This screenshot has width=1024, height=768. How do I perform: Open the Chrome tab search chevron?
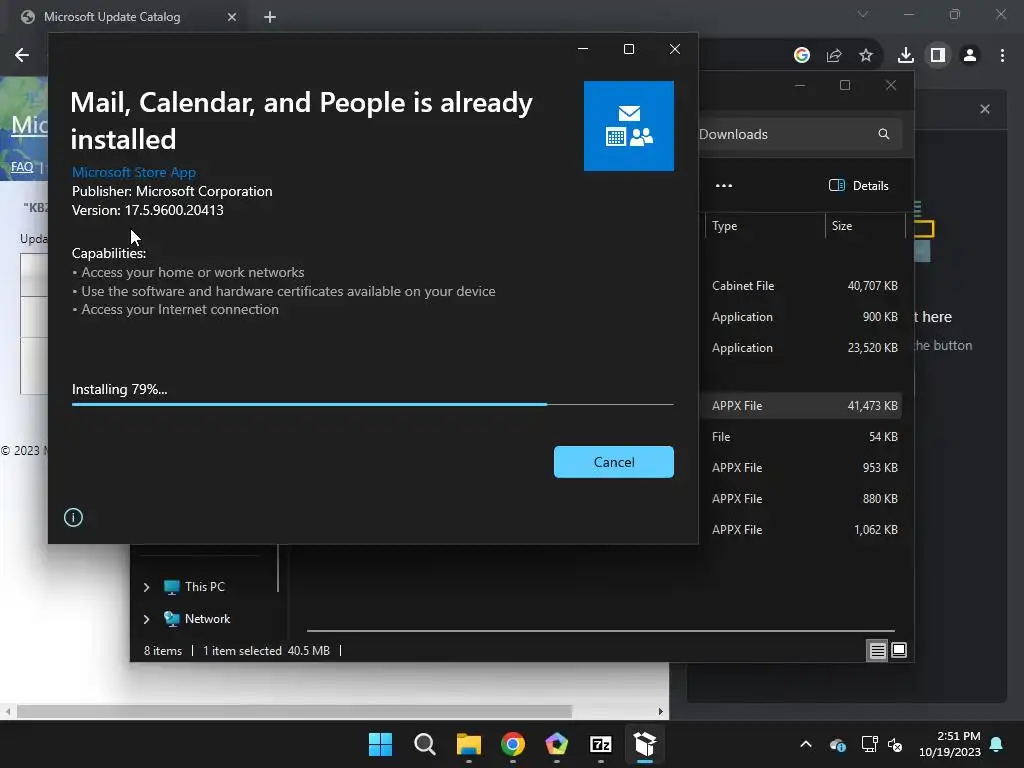pos(863,14)
